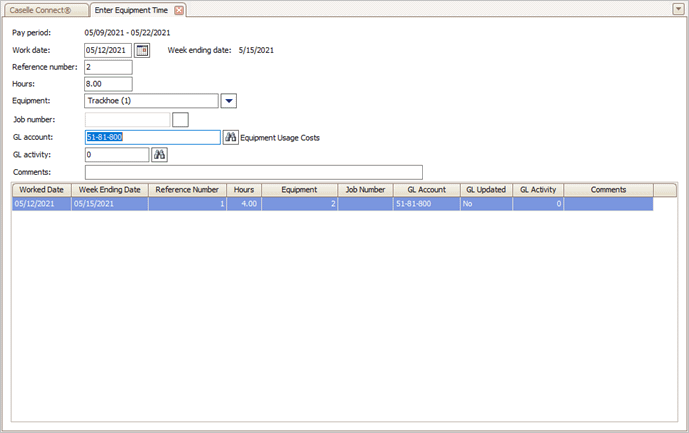Image resolution: width=689 pixels, height=433 pixels.
Task: Click the GL activity binoculars search icon
Action: click(x=159, y=155)
